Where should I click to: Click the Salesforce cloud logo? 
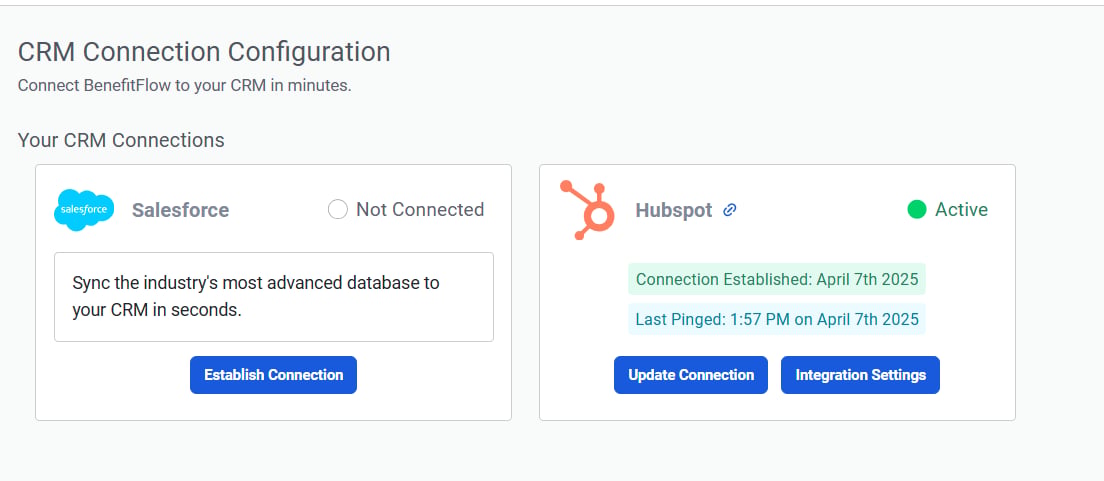tap(84, 210)
